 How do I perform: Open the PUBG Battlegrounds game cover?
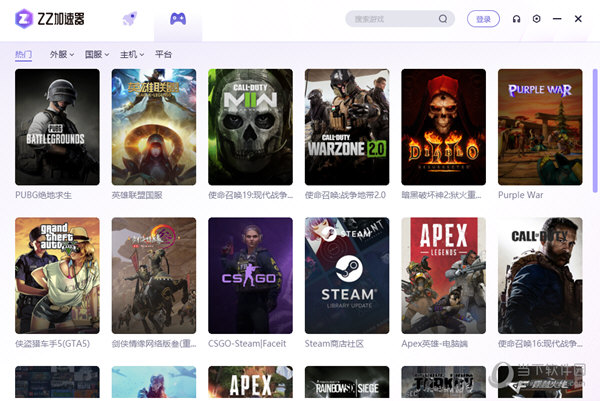(x=57, y=127)
